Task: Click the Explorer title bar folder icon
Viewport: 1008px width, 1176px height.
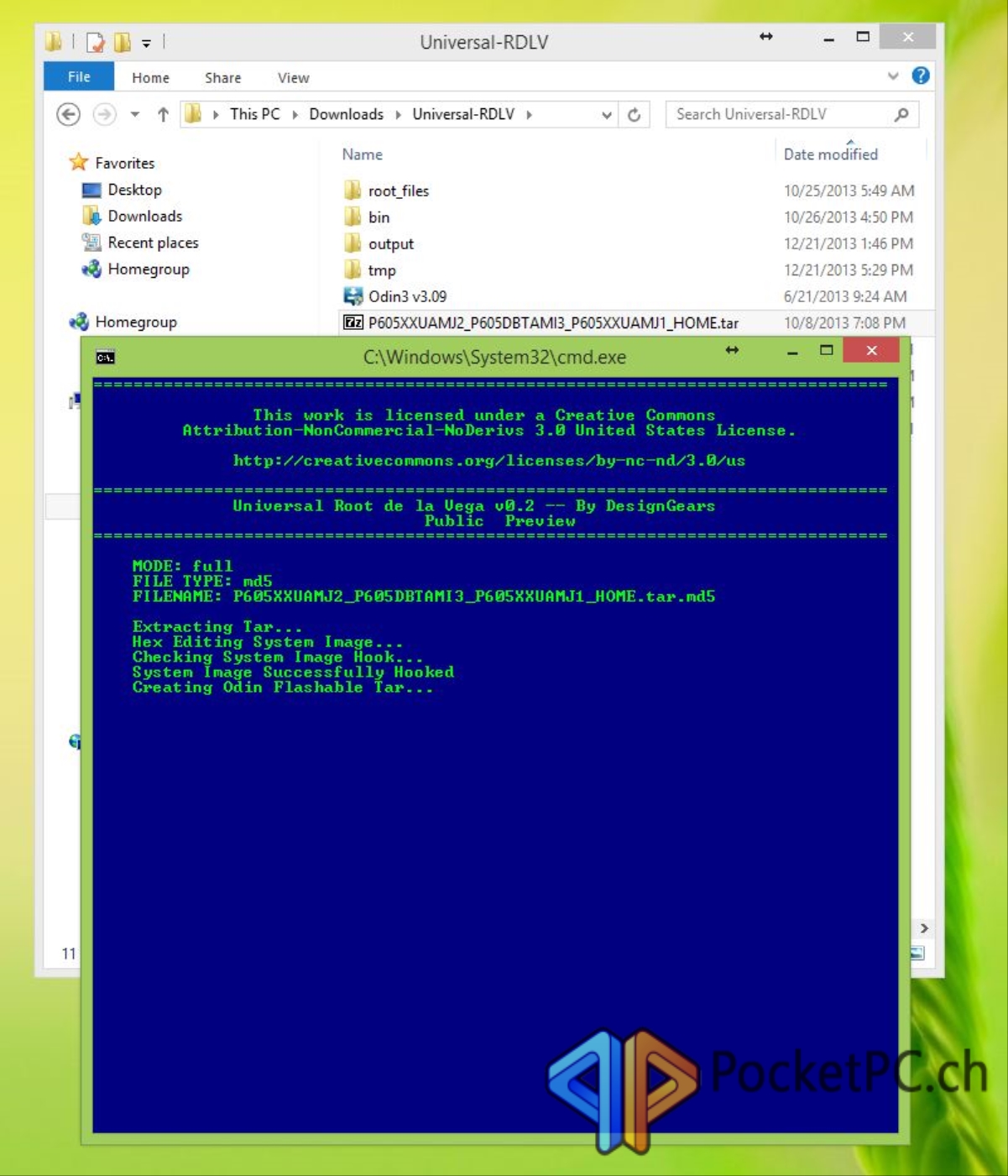Action: 54,41
